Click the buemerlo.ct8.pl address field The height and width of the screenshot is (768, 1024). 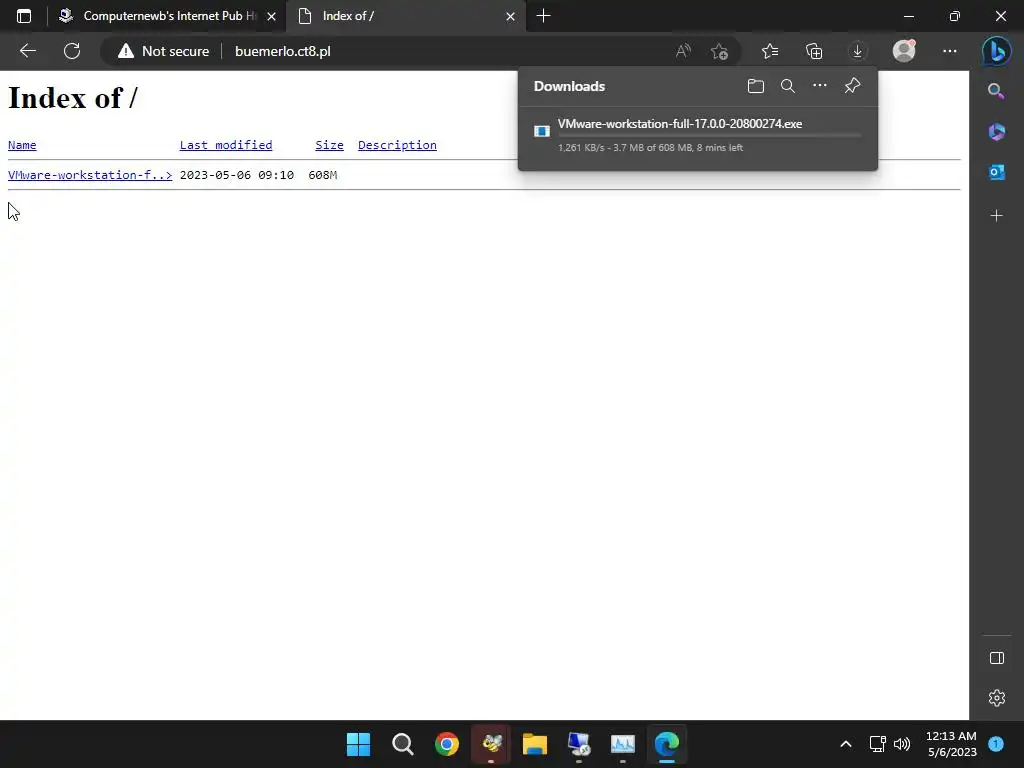tap(283, 51)
